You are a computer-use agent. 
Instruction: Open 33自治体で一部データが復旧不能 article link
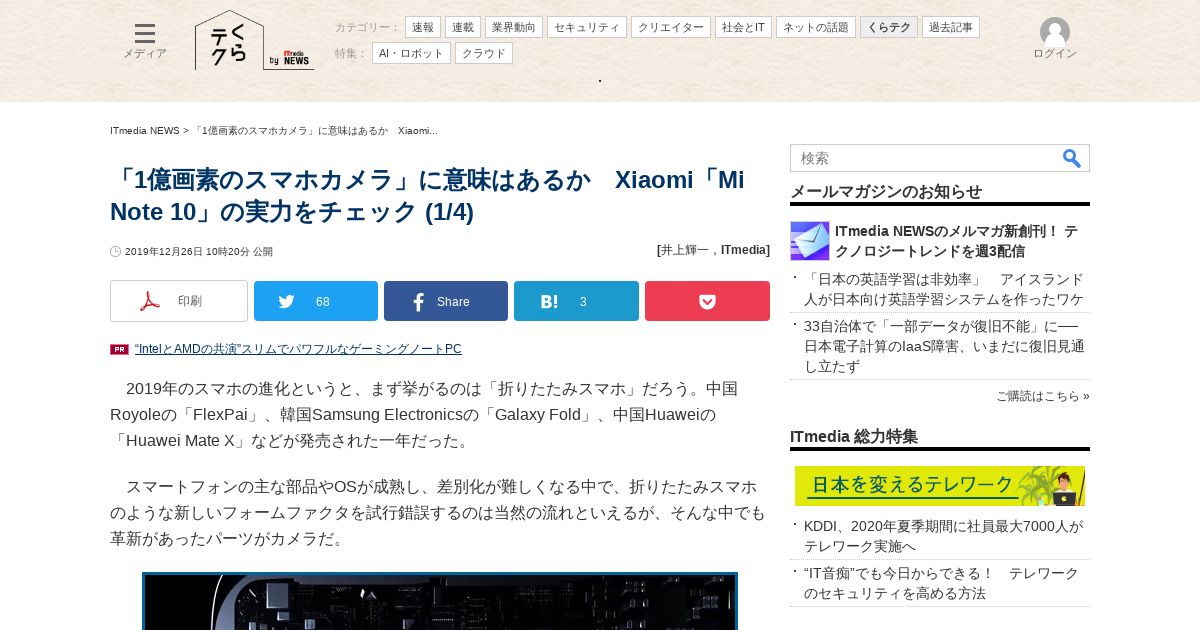(944, 346)
